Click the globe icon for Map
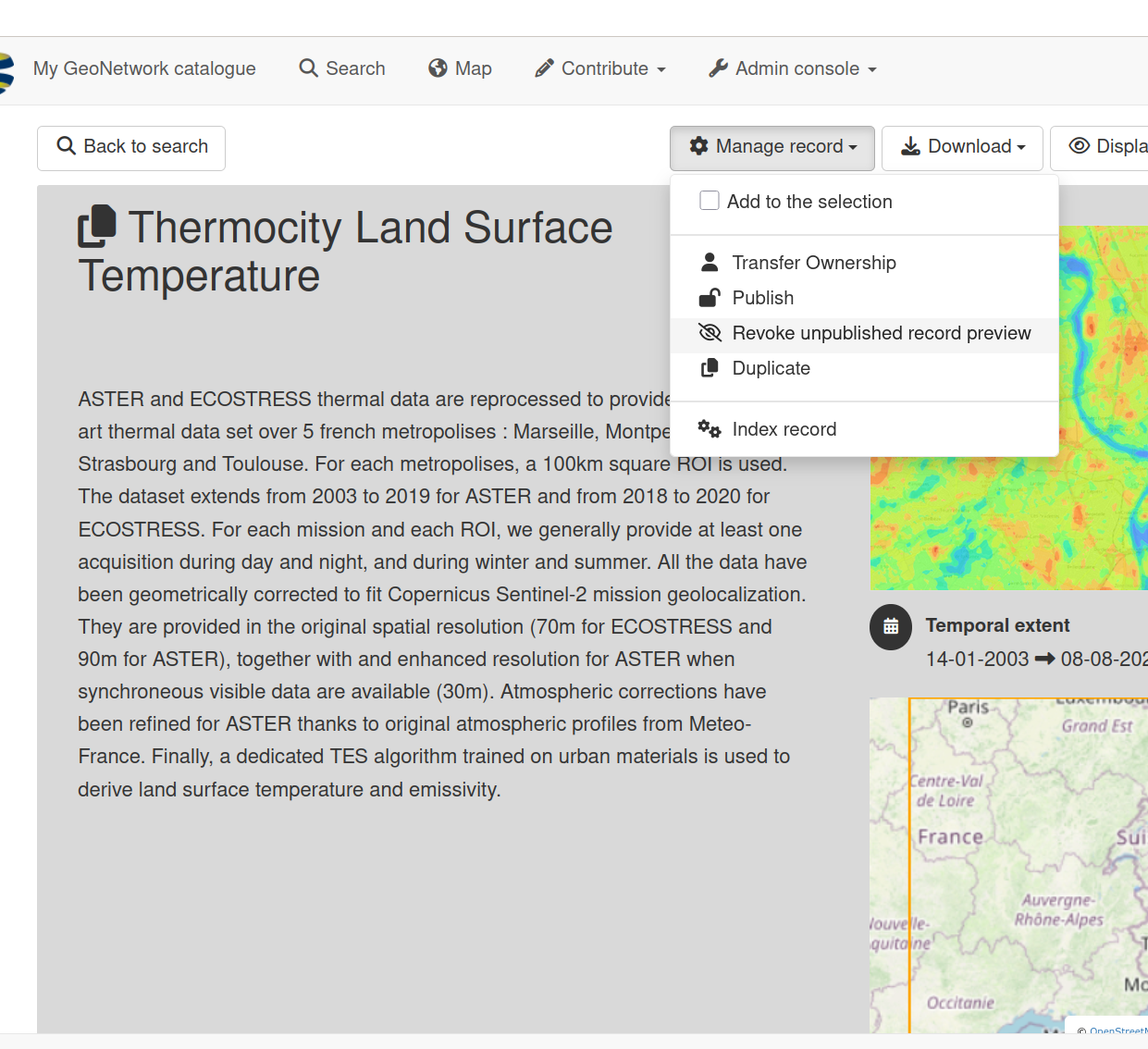The height and width of the screenshot is (1049, 1148). [438, 68]
